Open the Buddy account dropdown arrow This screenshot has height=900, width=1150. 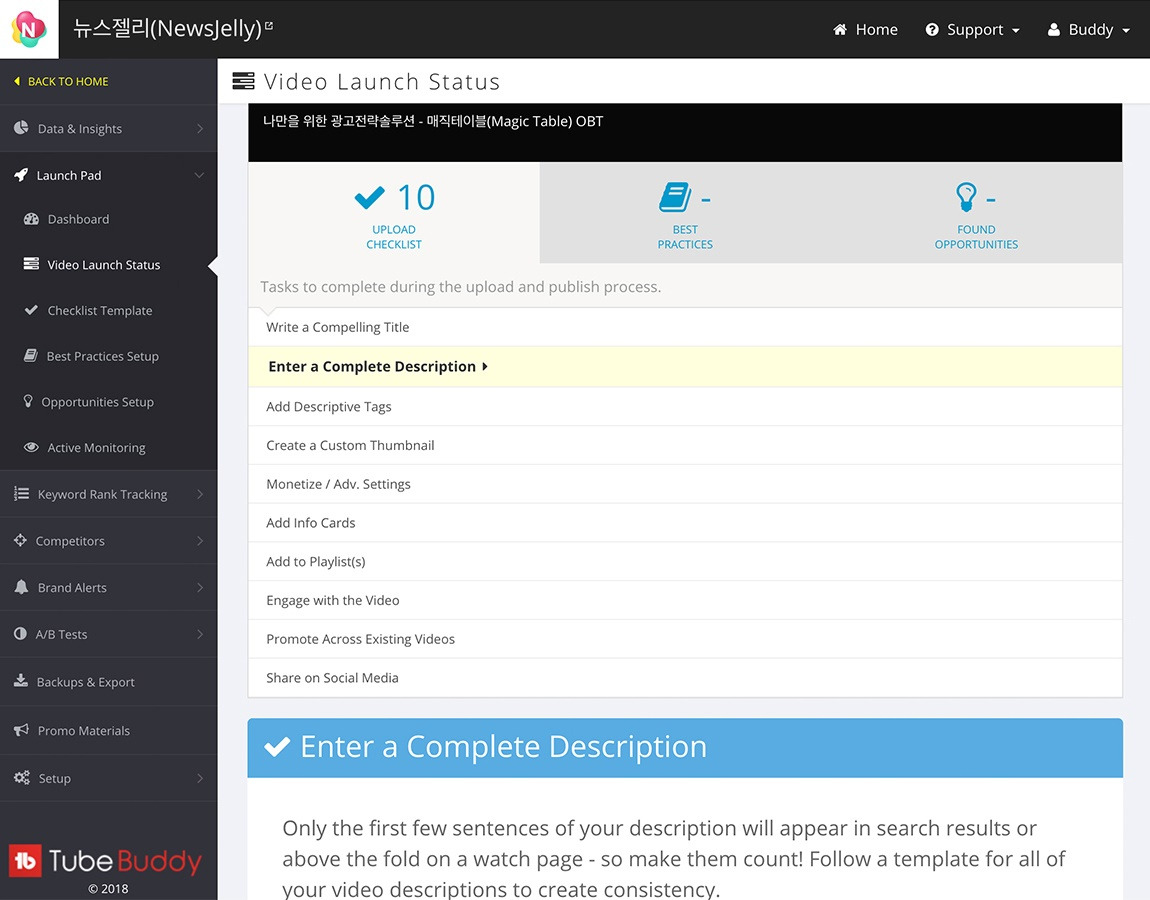point(1126,31)
